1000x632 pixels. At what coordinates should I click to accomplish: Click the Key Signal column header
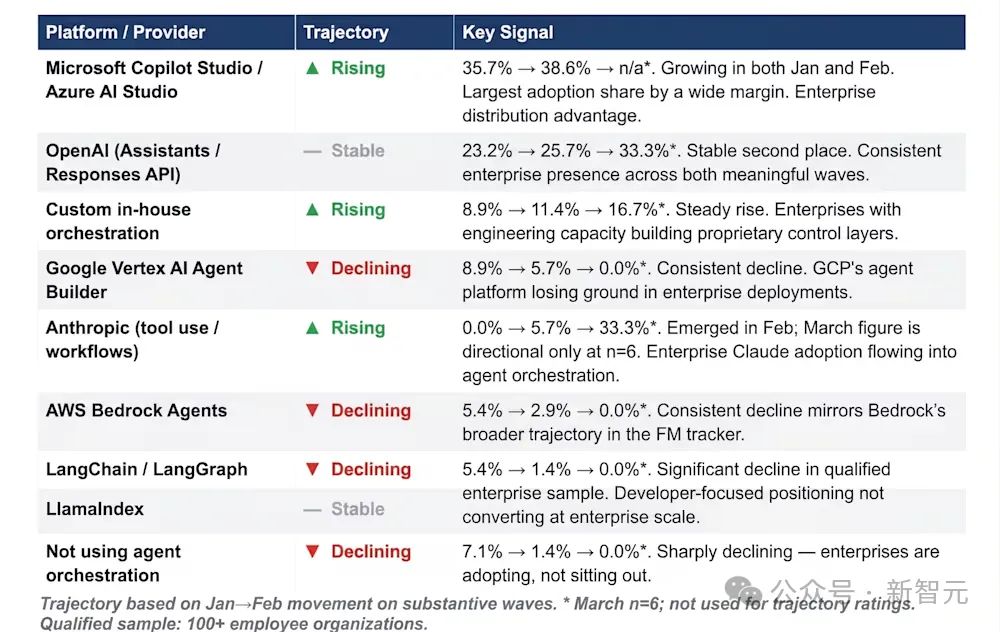click(x=507, y=33)
